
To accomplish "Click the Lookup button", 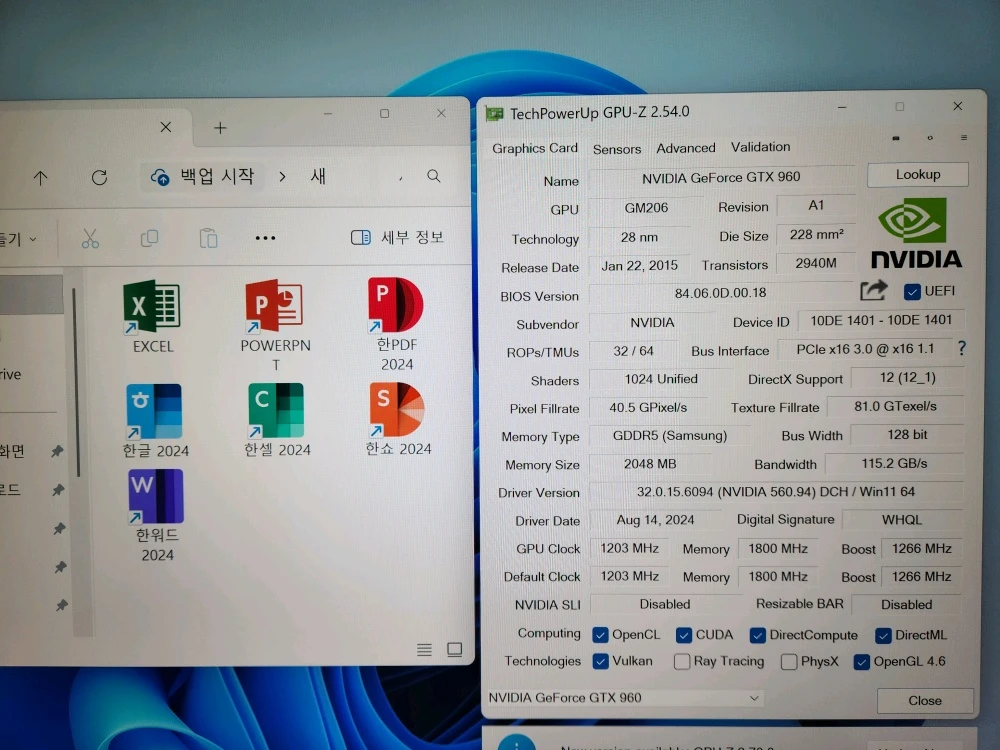I will click(918, 174).
